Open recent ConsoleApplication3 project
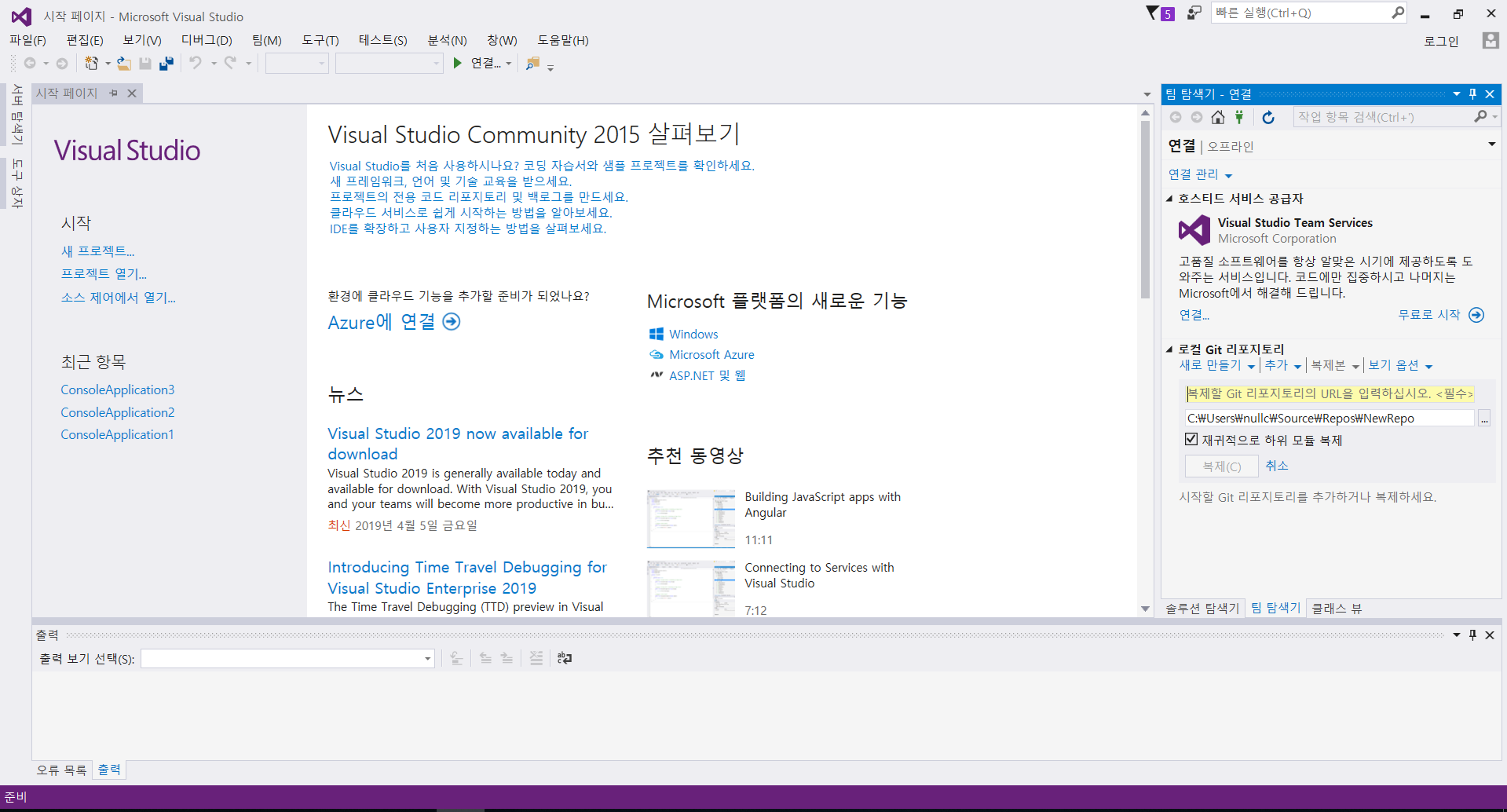 tap(118, 390)
